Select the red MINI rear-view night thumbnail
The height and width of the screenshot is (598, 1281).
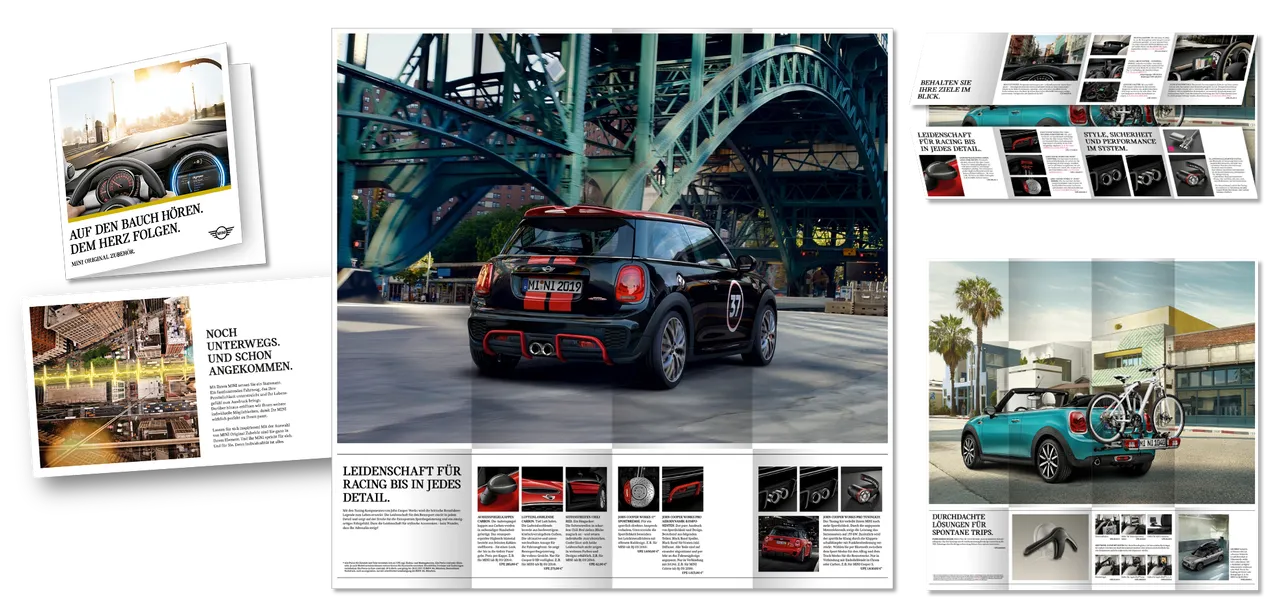788,544
